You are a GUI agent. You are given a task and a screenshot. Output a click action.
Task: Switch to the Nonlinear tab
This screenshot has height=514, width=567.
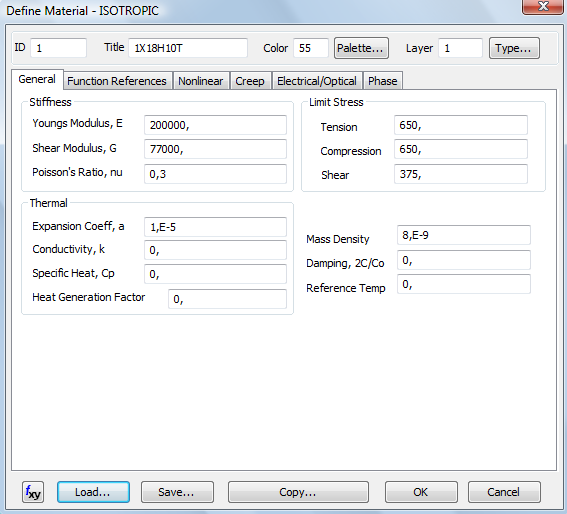[x=201, y=81]
